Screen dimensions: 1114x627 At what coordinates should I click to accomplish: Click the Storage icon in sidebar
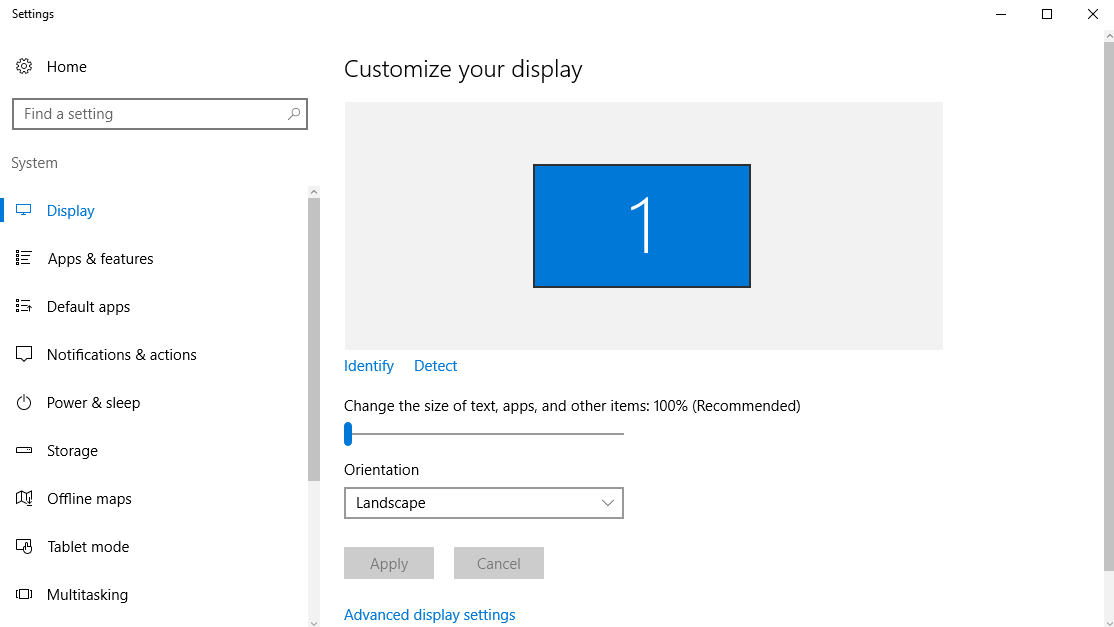pos(24,450)
